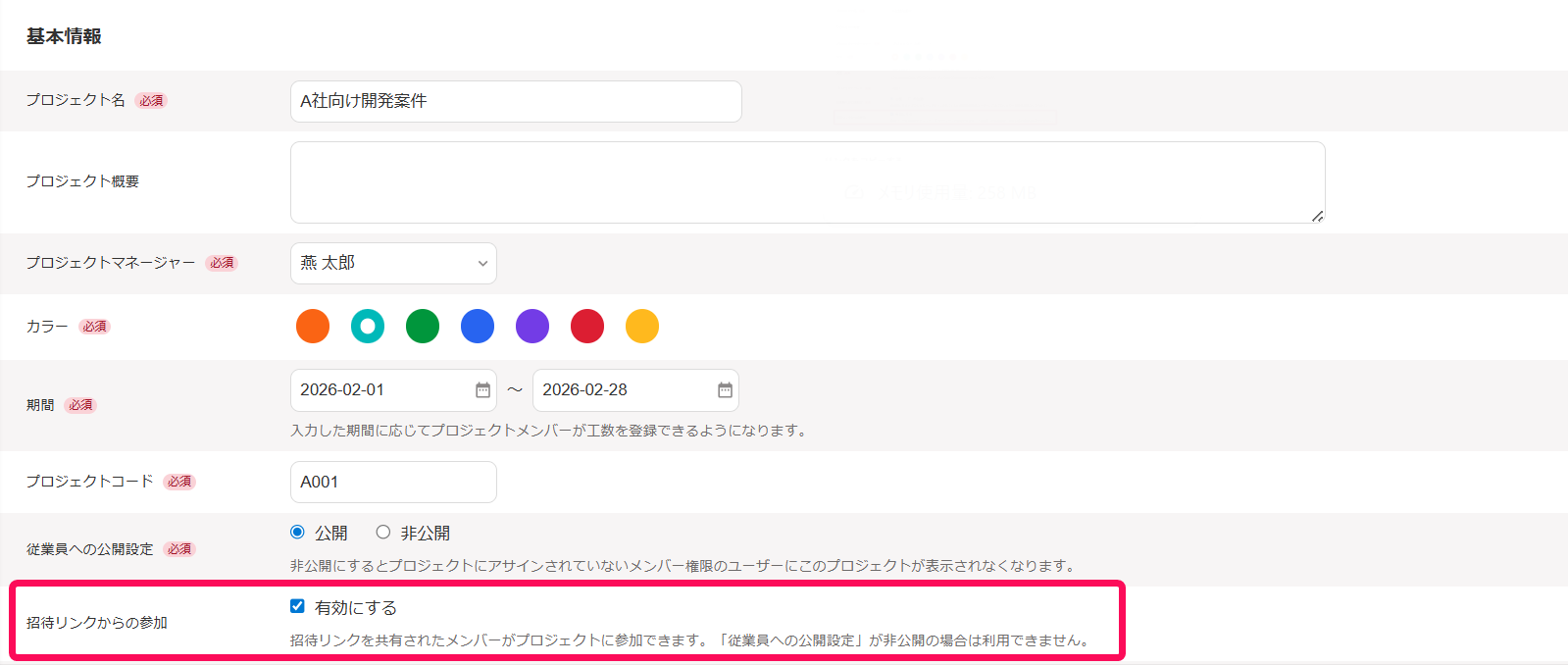Screen dimensions: 1568x665
Task: Click the 招待リンクを共有された help text
Action: point(691,640)
